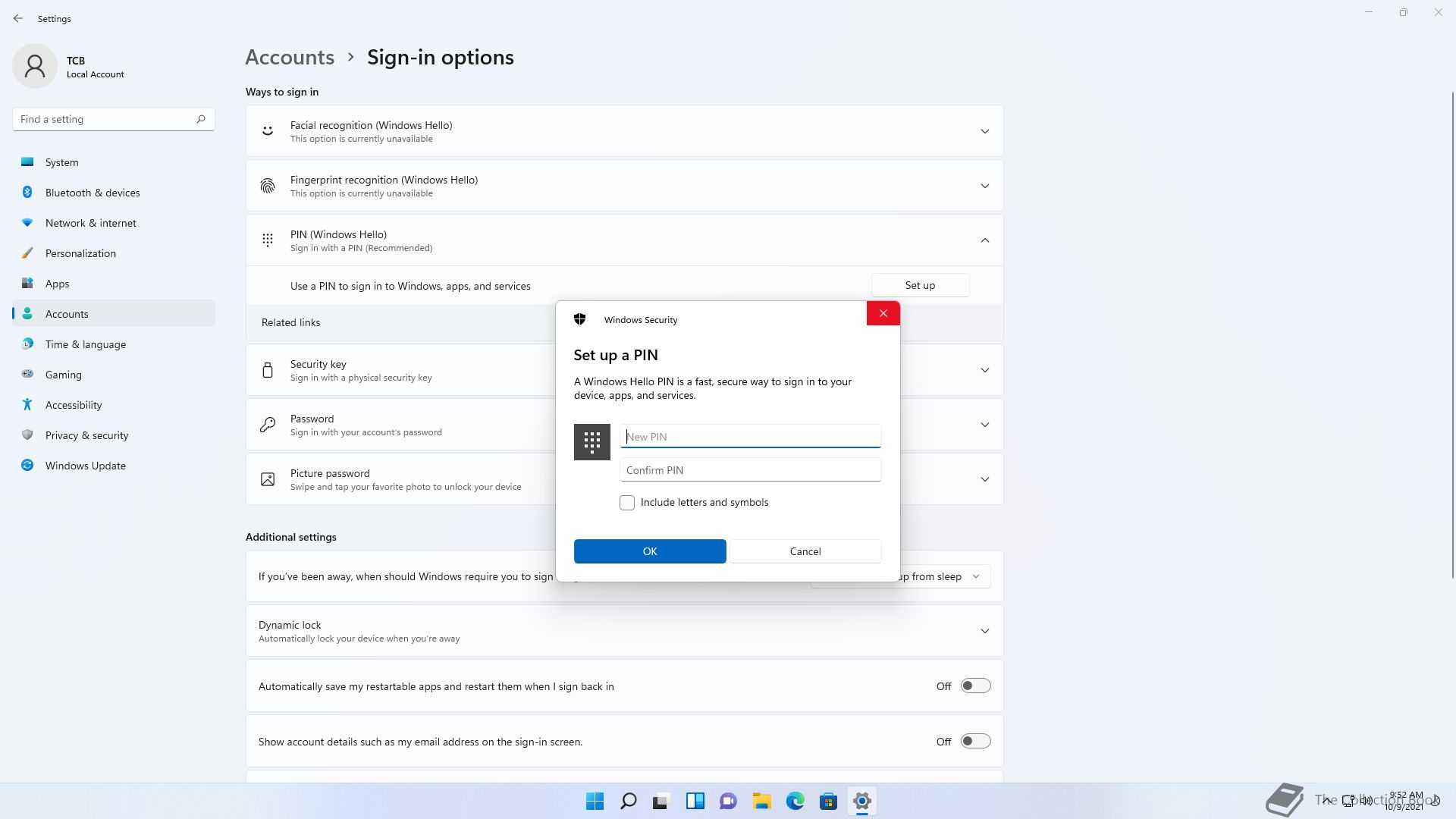Click OK in Set up a PIN dialog
Image resolution: width=1456 pixels, height=819 pixels.
pos(650,551)
